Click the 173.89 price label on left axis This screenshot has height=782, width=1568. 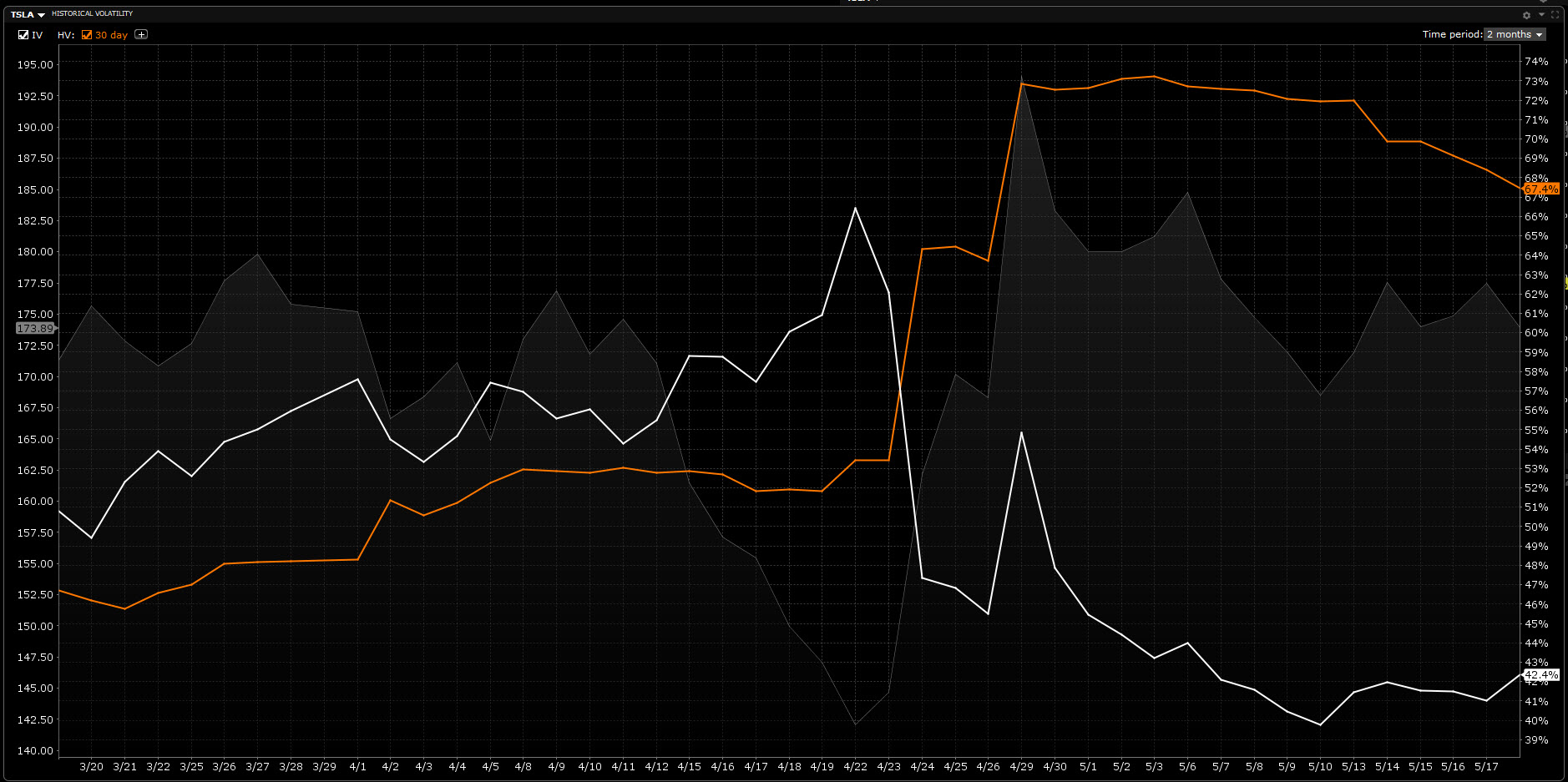click(34, 328)
